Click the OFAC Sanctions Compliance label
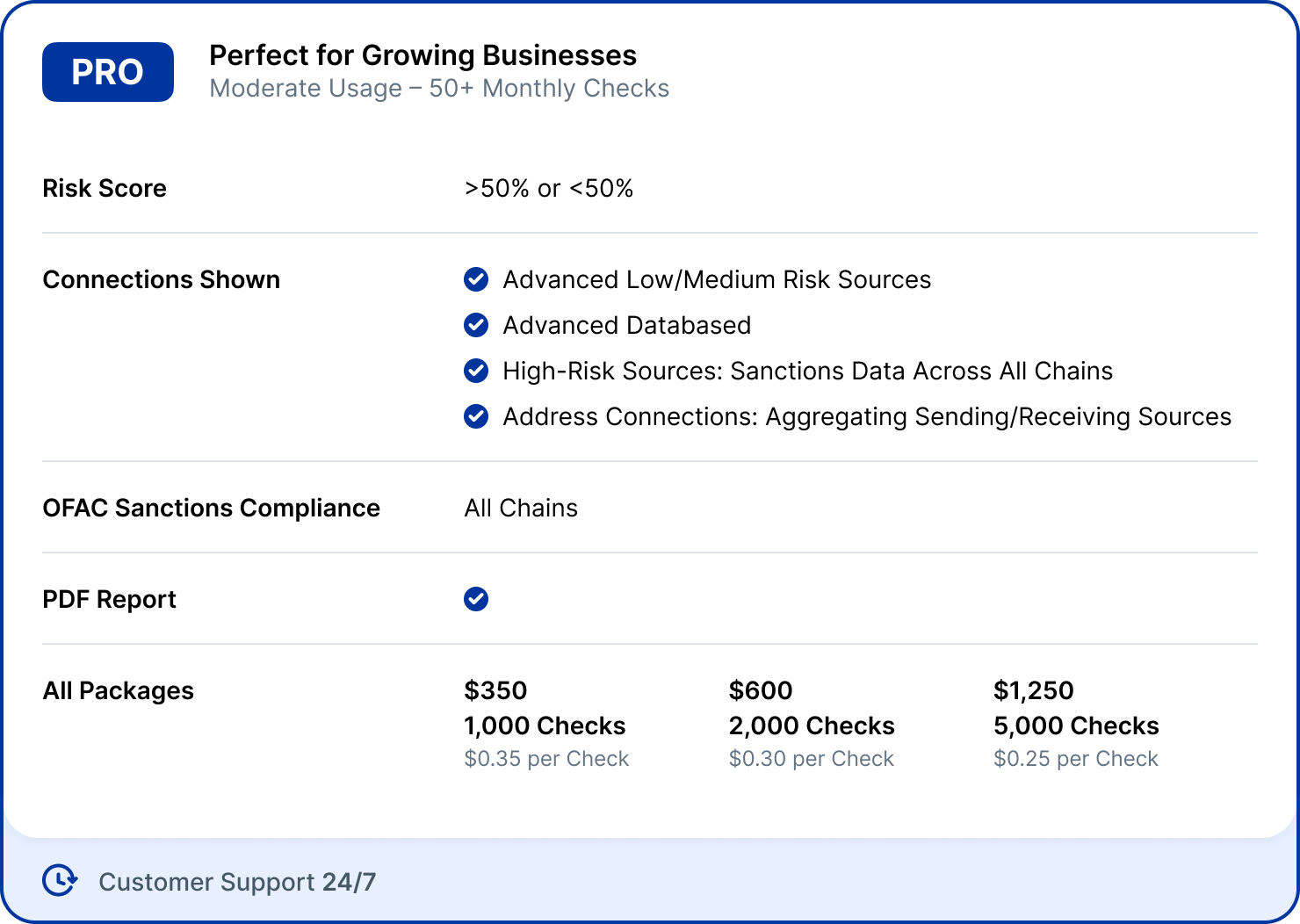This screenshot has height=924, width=1300. point(211,508)
